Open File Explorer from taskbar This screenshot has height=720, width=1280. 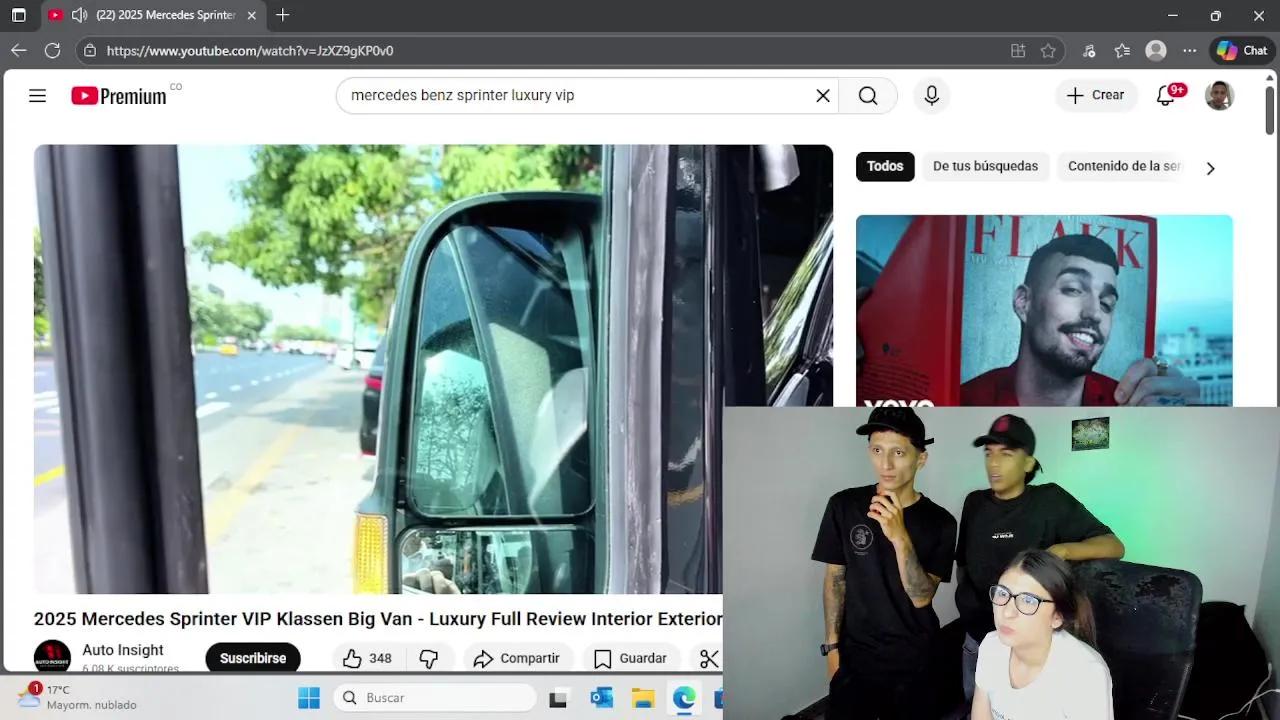click(643, 698)
